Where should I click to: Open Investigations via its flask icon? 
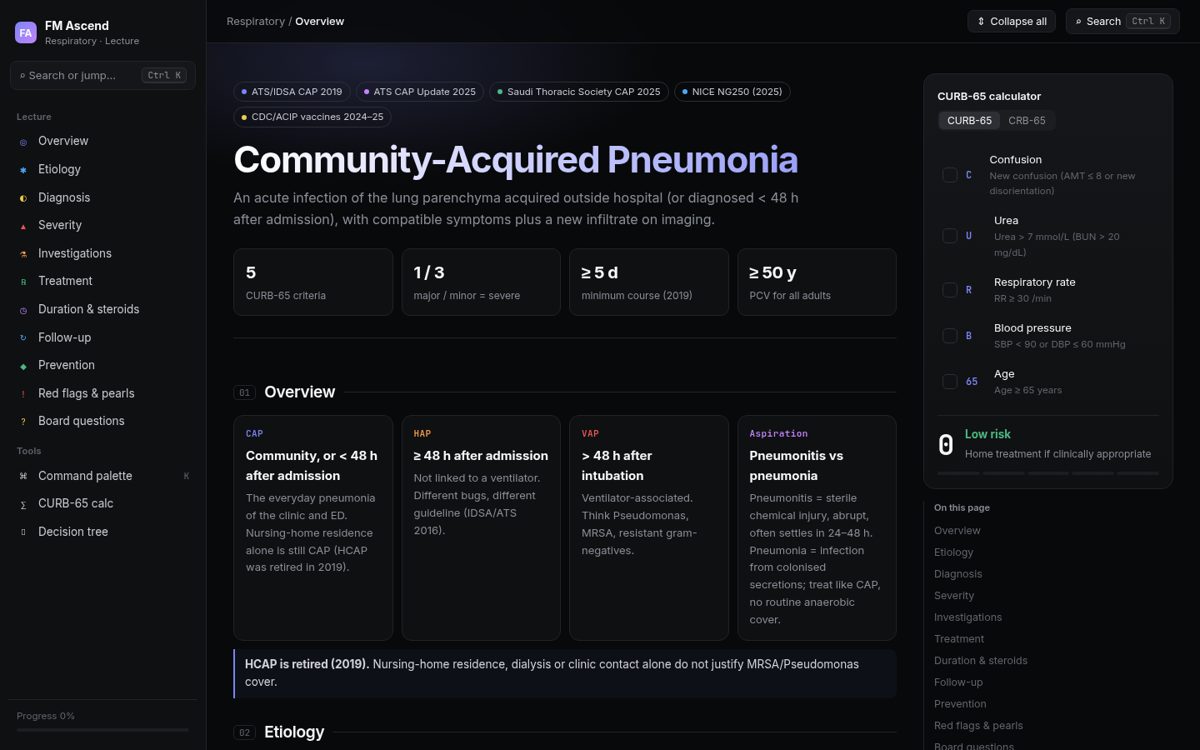click(23, 254)
